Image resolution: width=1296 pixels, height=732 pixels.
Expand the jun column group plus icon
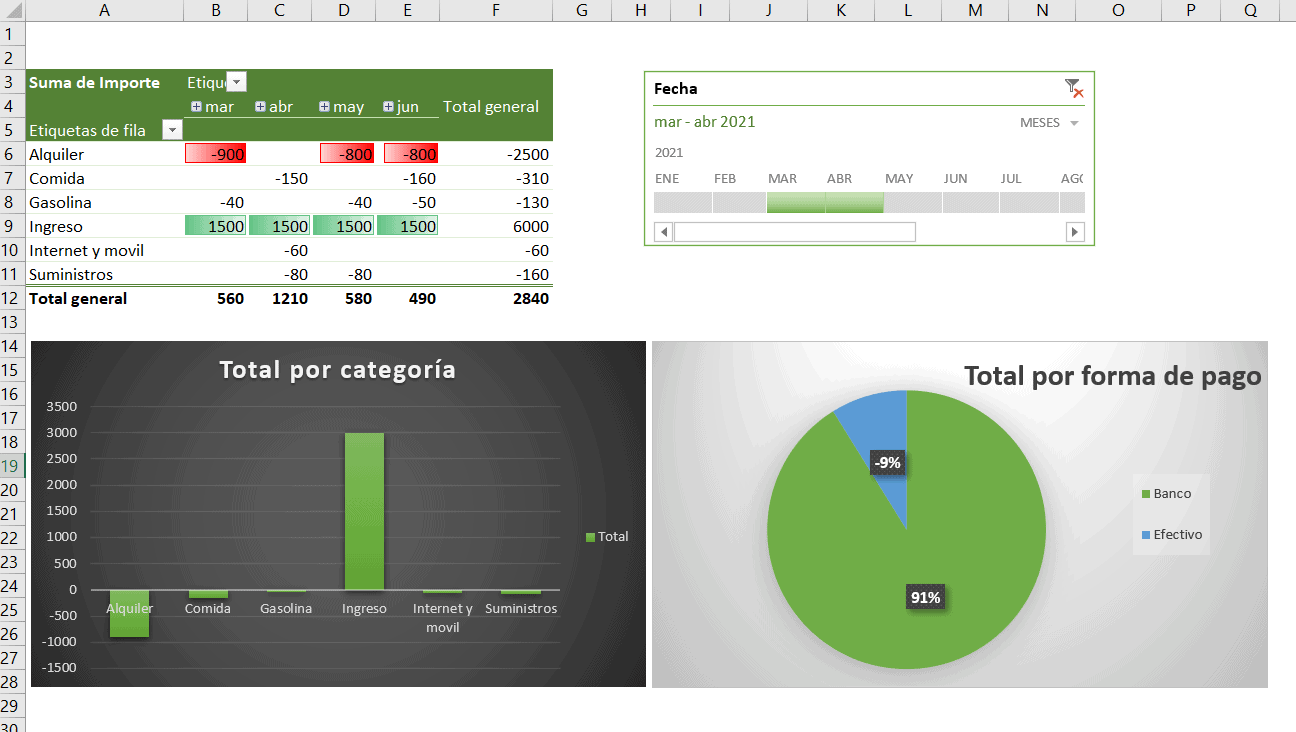click(x=388, y=106)
